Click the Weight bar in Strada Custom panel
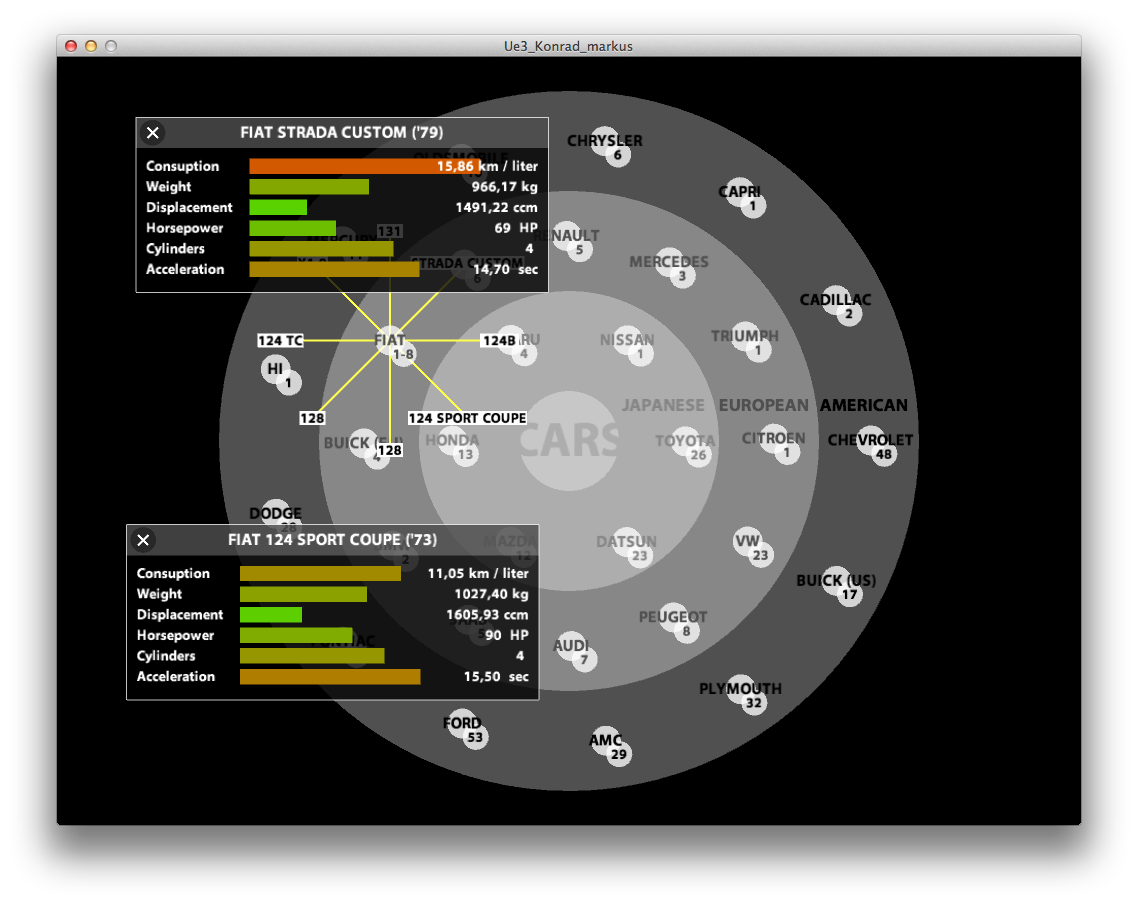1138x904 pixels. [x=309, y=186]
